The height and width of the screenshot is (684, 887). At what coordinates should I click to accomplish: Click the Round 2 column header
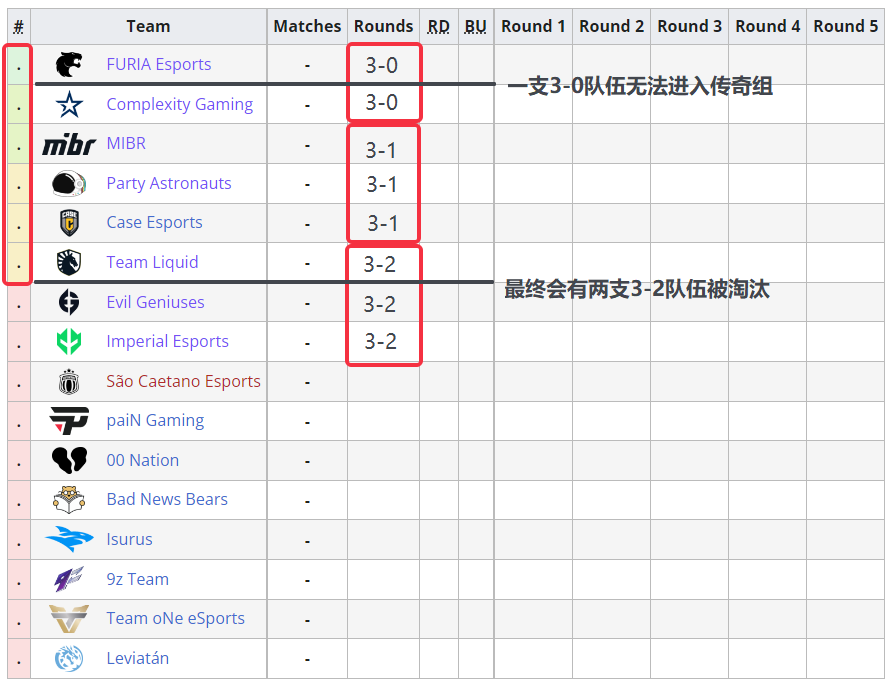tap(612, 27)
